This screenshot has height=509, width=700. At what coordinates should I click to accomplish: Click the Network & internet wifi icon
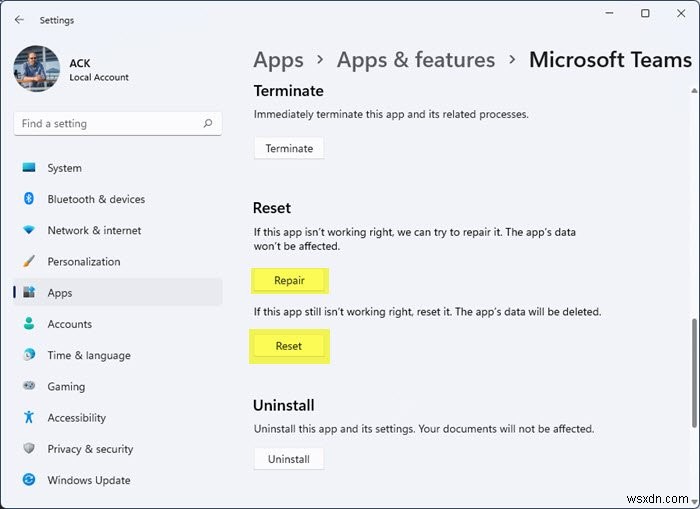coord(29,230)
